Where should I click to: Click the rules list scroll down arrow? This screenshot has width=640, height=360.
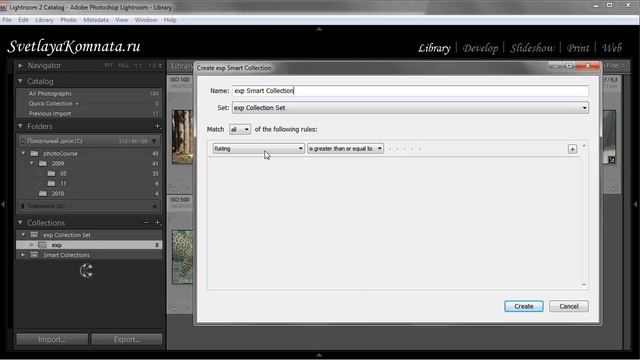click(584, 284)
